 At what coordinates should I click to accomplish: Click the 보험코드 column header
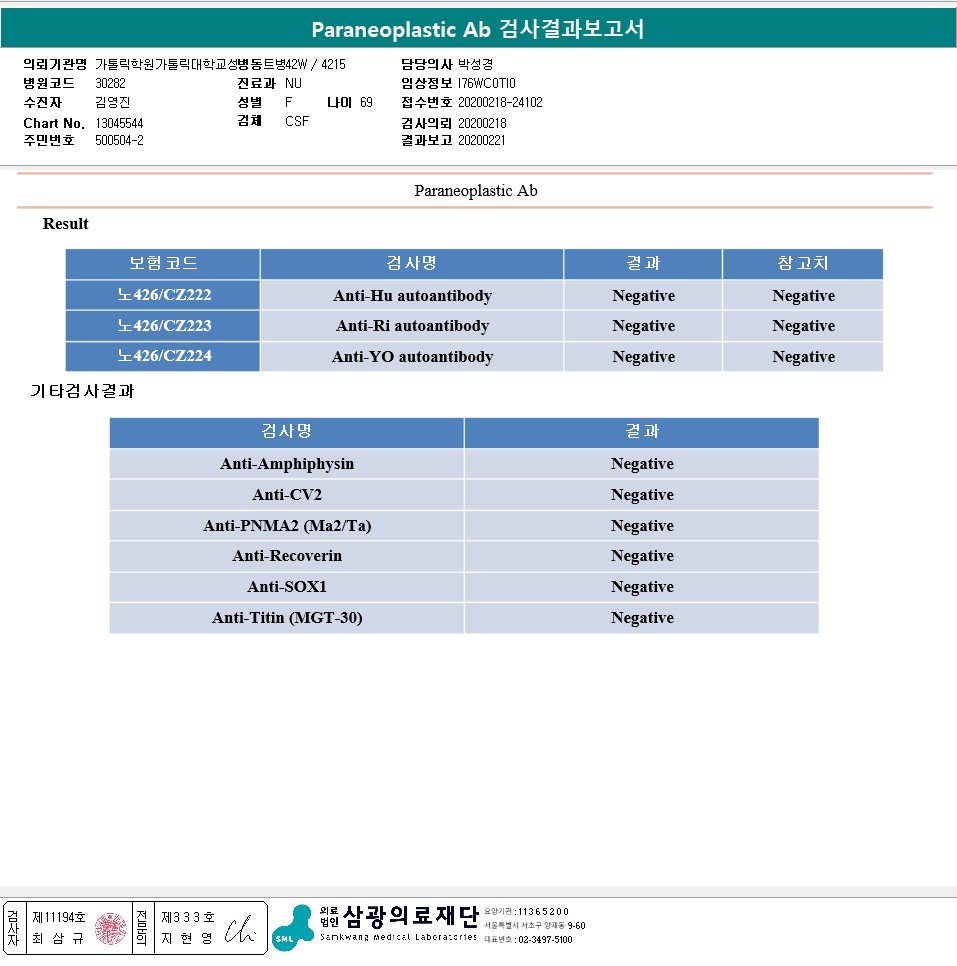click(x=163, y=264)
